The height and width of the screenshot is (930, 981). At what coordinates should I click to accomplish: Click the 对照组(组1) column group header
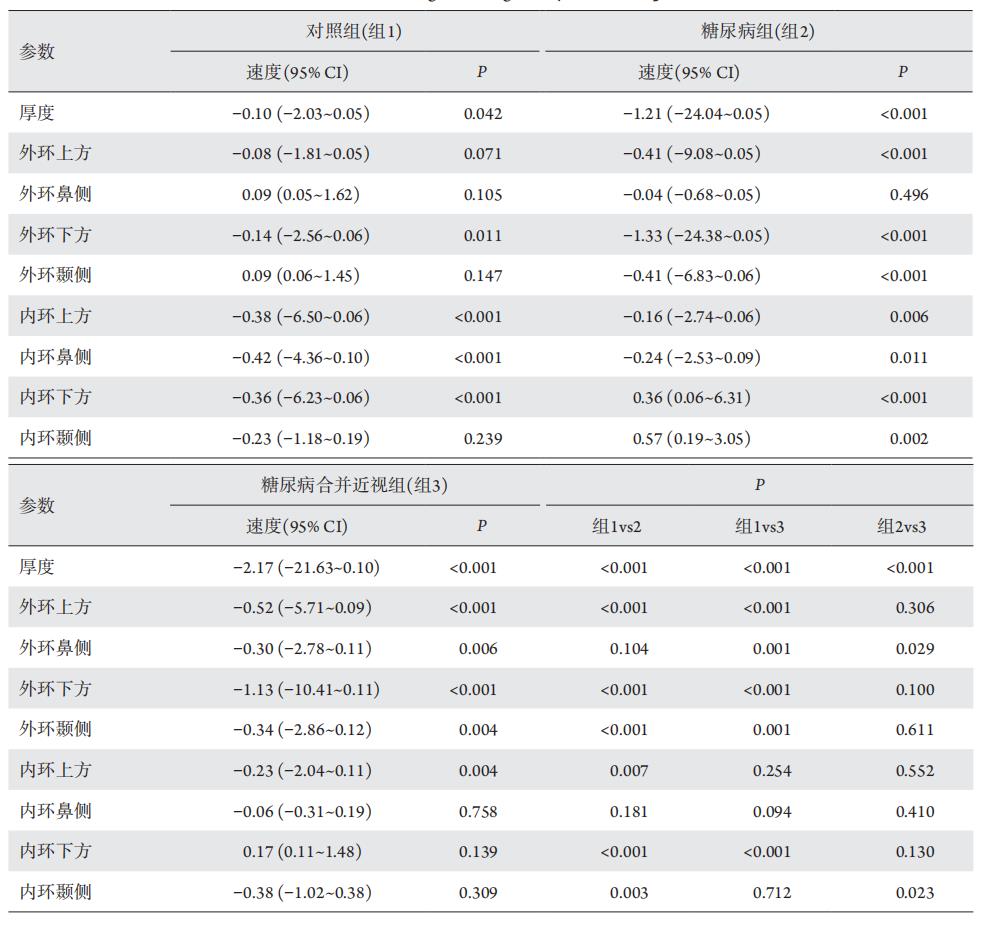click(353, 32)
